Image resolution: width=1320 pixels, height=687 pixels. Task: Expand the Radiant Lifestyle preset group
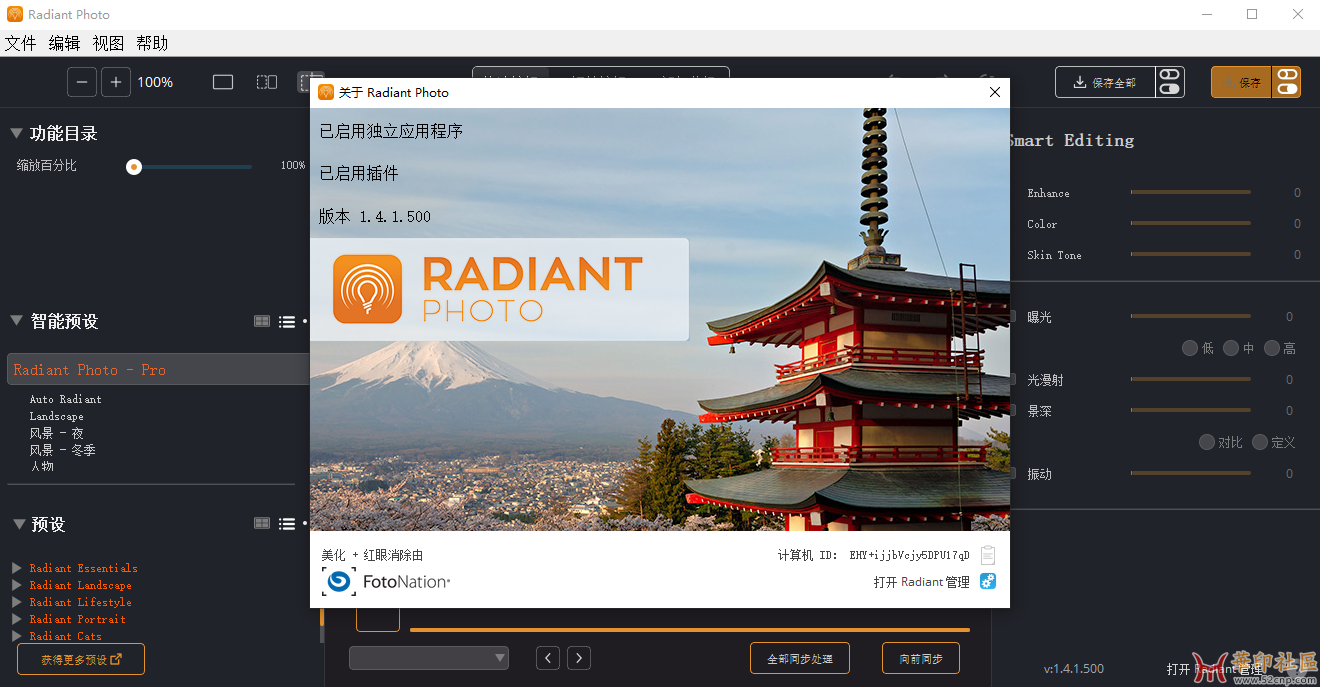tap(16, 602)
